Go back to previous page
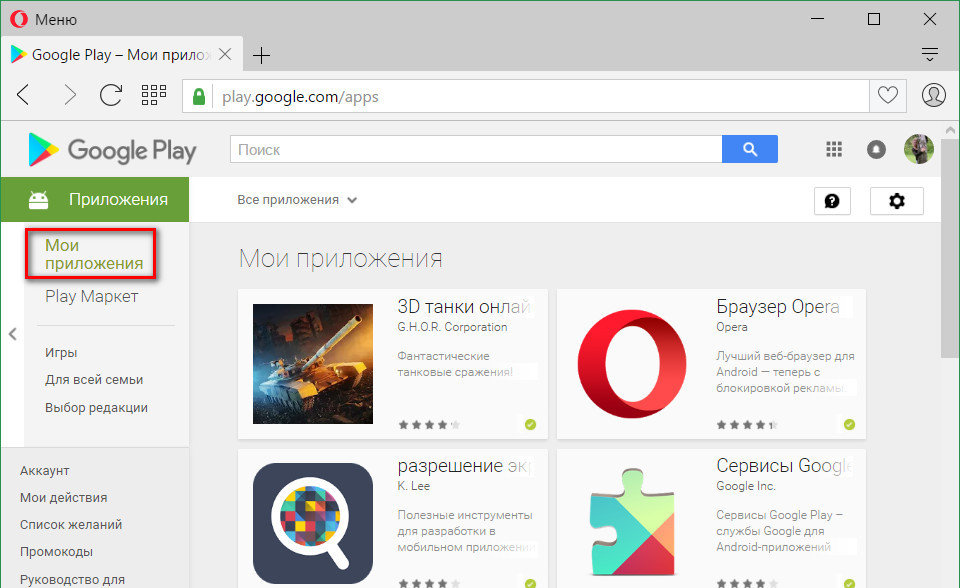This screenshot has width=960, height=588. point(23,95)
